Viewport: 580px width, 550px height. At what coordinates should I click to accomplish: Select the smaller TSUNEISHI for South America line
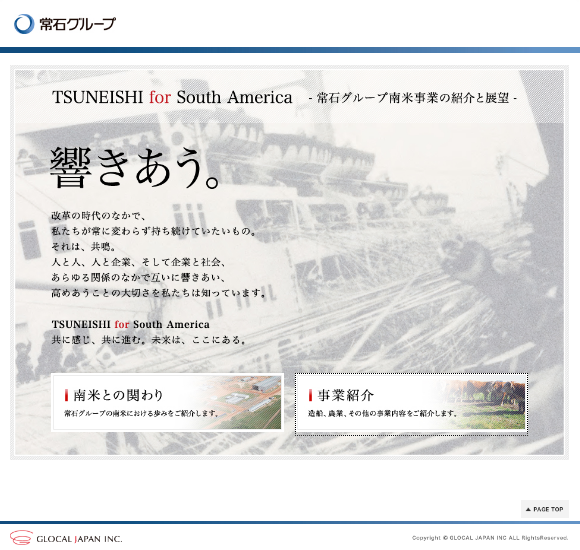point(131,324)
